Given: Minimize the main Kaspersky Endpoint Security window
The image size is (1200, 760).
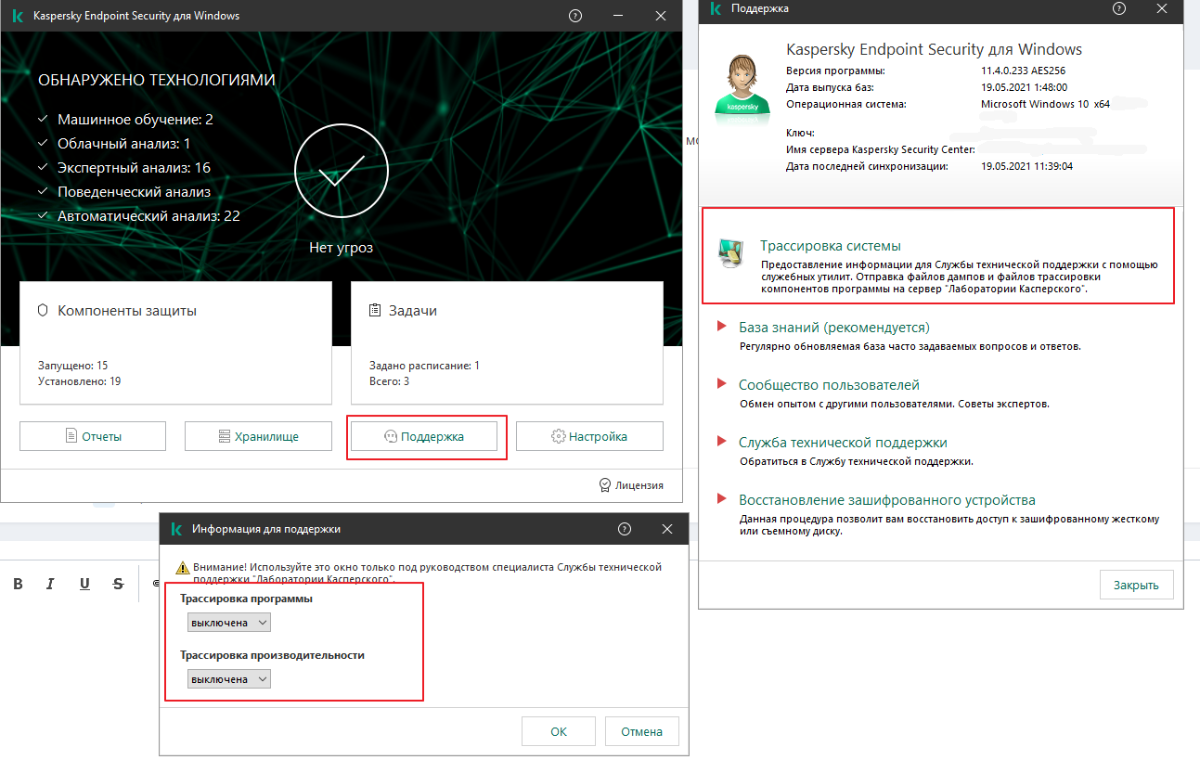Looking at the screenshot, I should tap(618, 16).
